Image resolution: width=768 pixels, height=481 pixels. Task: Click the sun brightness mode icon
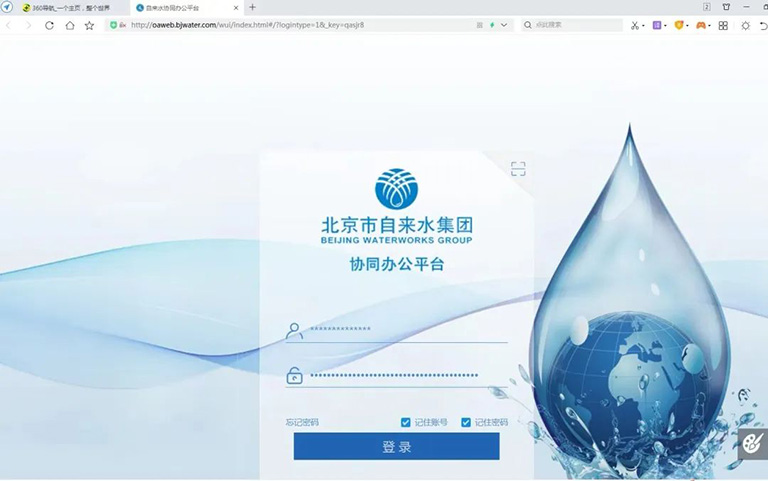click(x=745, y=25)
